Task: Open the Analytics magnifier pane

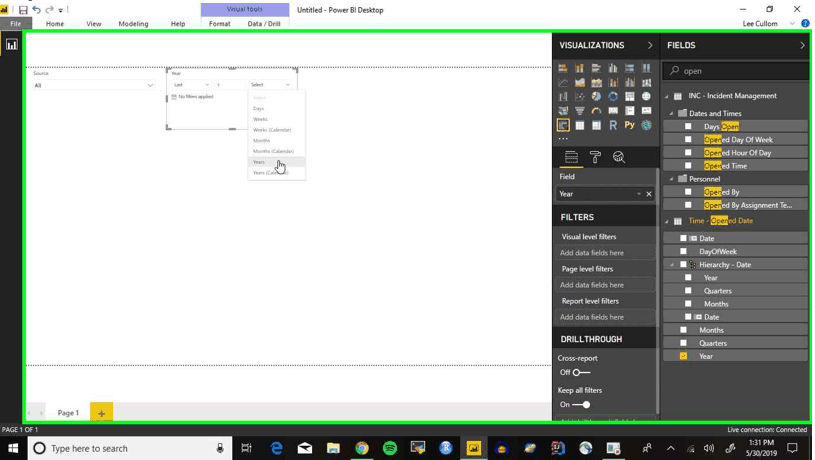Action: (619, 157)
